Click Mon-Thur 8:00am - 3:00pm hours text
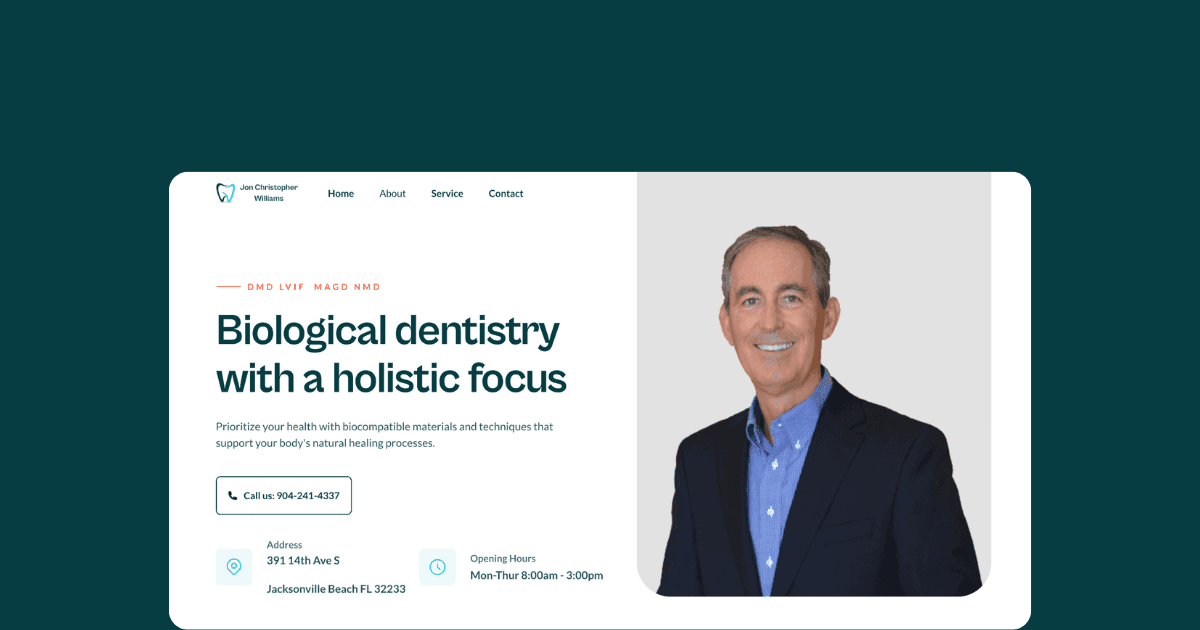The image size is (1200, 630). point(537,576)
